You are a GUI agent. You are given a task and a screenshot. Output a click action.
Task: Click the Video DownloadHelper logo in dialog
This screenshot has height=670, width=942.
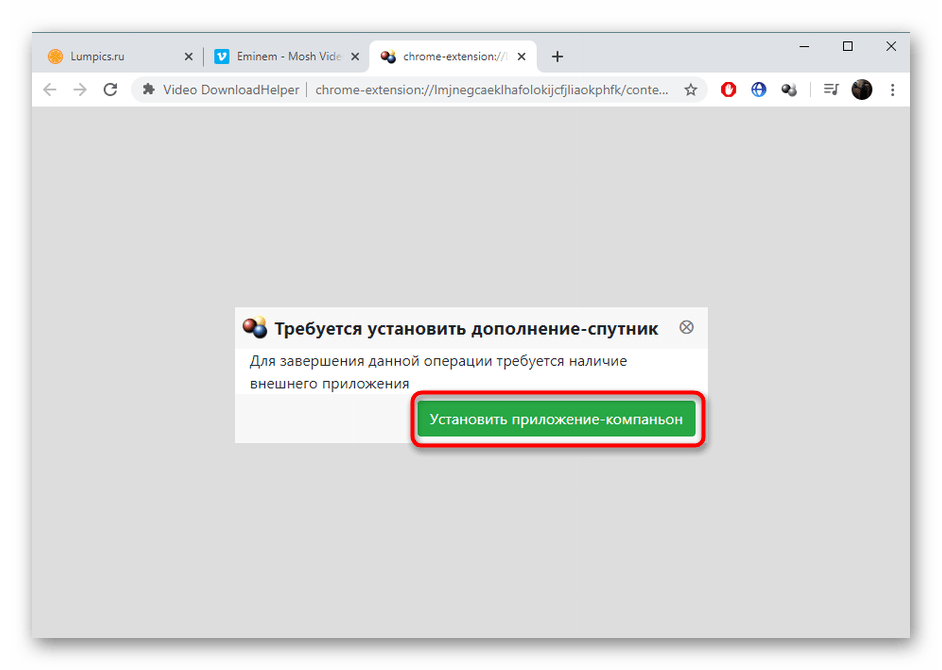pyautogui.click(x=254, y=327)
